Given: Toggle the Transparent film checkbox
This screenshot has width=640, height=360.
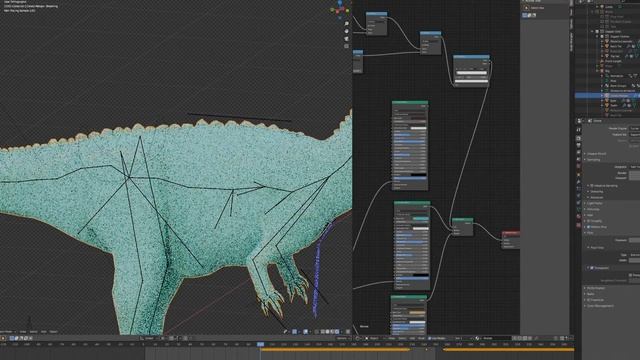Looking at the screenshot, I should (592, 268).
